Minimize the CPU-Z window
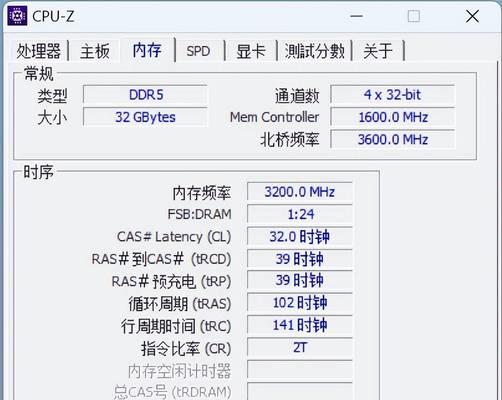Screen dimensions: 502x400 [x=356, y=16]
